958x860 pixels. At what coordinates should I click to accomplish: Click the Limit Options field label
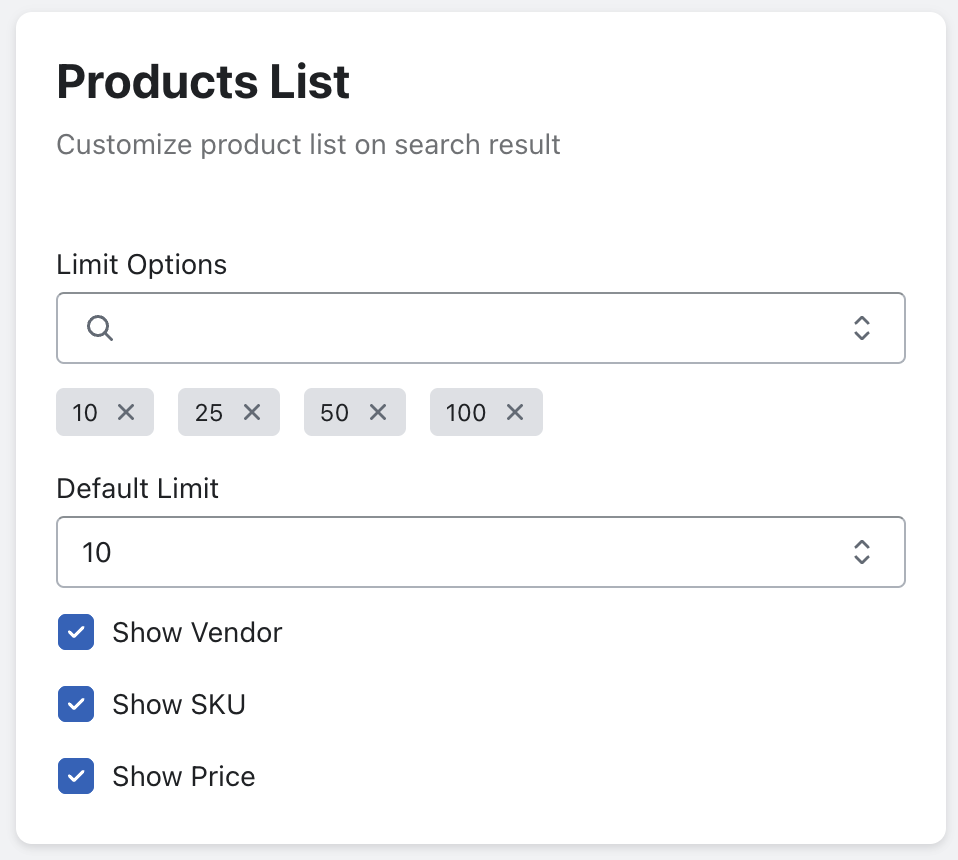[x=142, y=265]
